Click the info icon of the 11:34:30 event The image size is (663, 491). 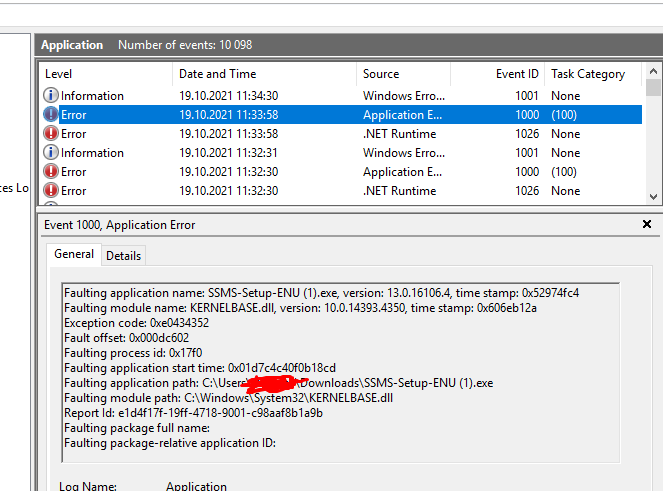click(51, 96)
